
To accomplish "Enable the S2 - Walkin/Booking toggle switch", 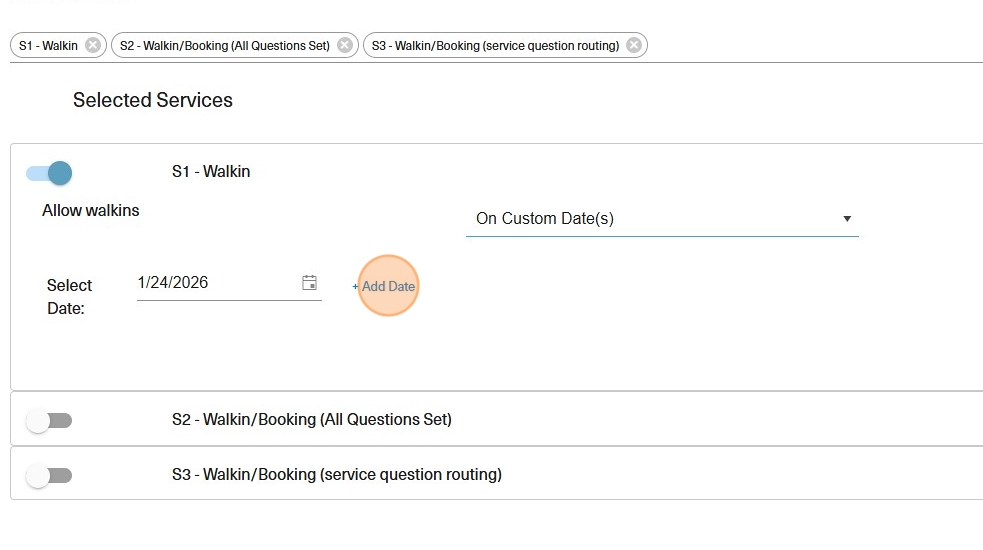I will click(49, 421).
